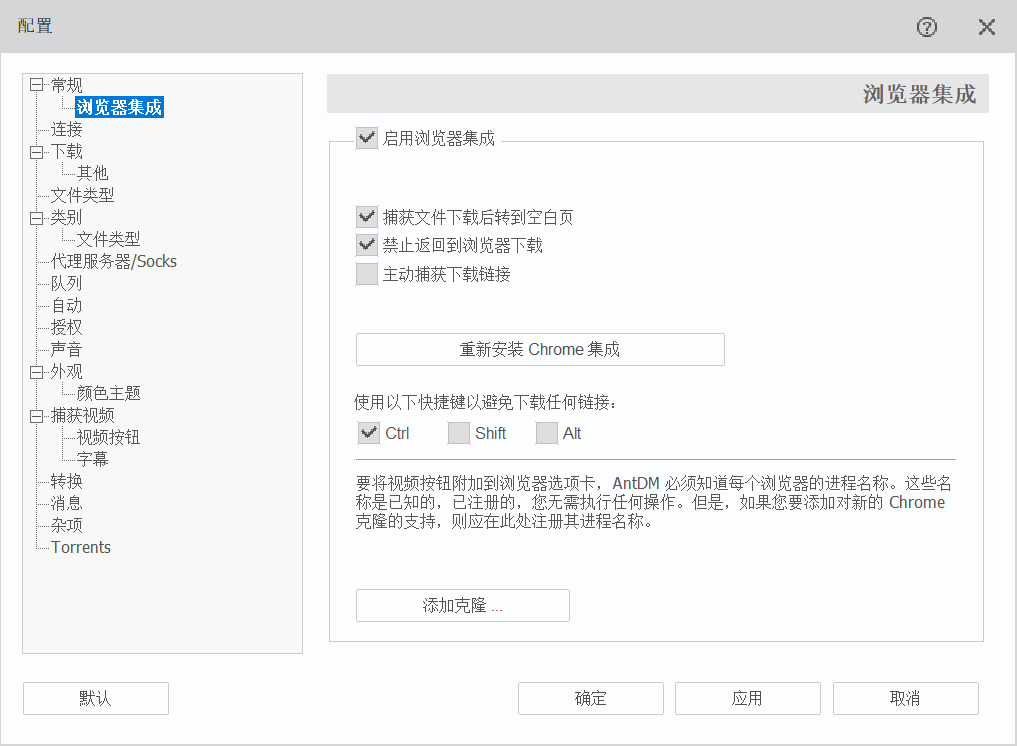Select the 队列 tree item
The width and height of the screenshot is (1017, 746).
tap(66, 283)
